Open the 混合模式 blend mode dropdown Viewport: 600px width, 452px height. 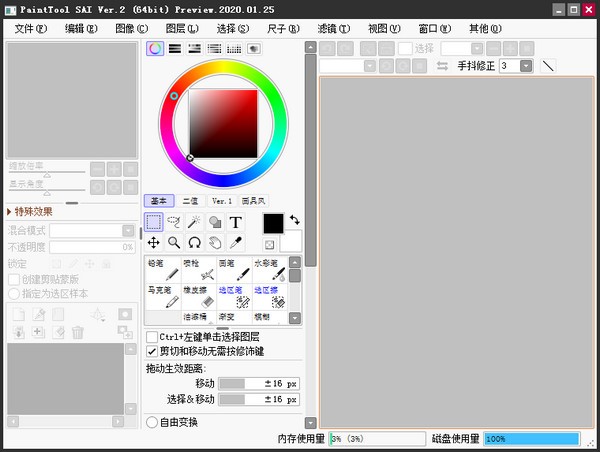[x=93, y=230]
